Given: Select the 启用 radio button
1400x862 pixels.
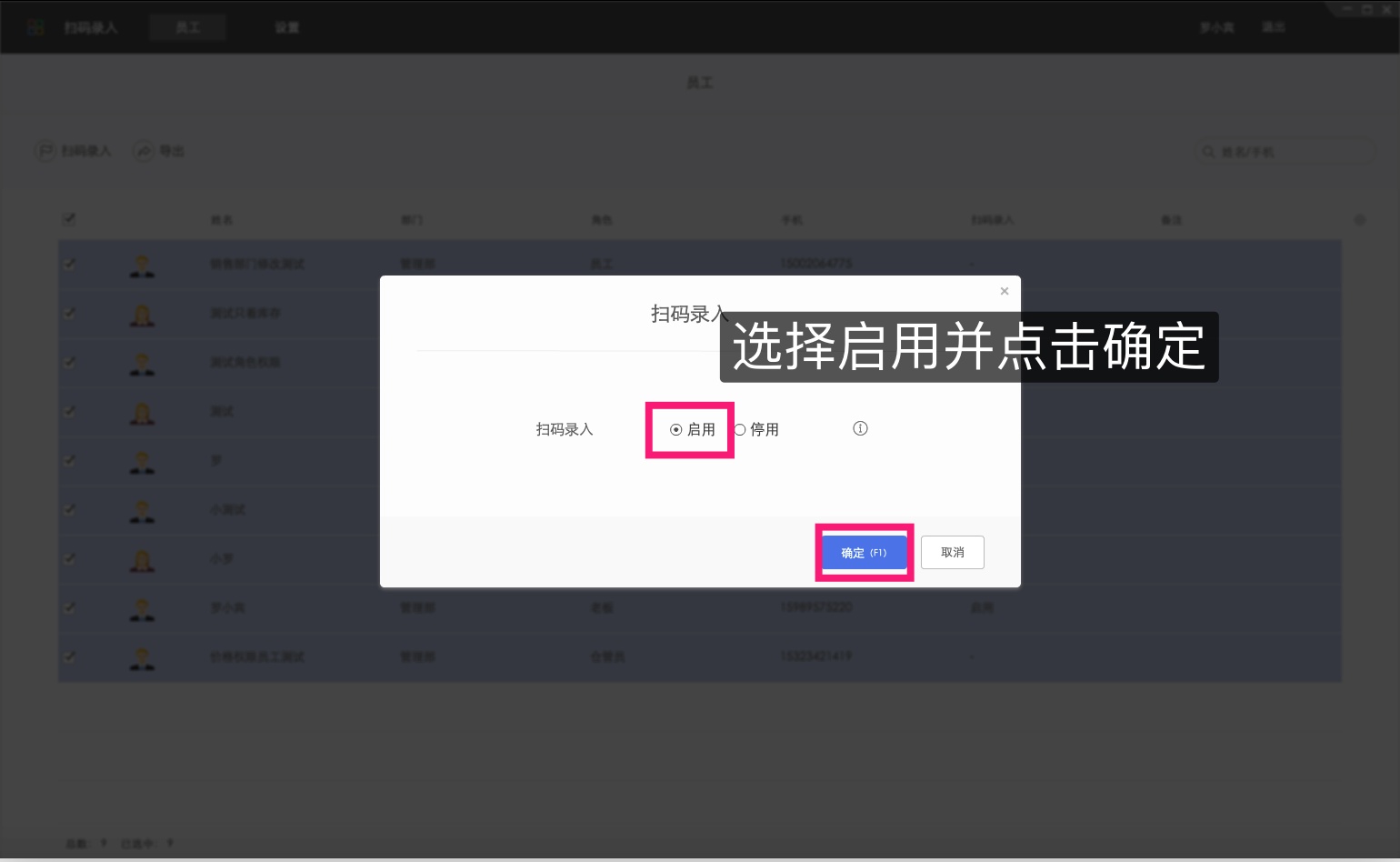Looking at the screenshot, I should coord(675,428).
